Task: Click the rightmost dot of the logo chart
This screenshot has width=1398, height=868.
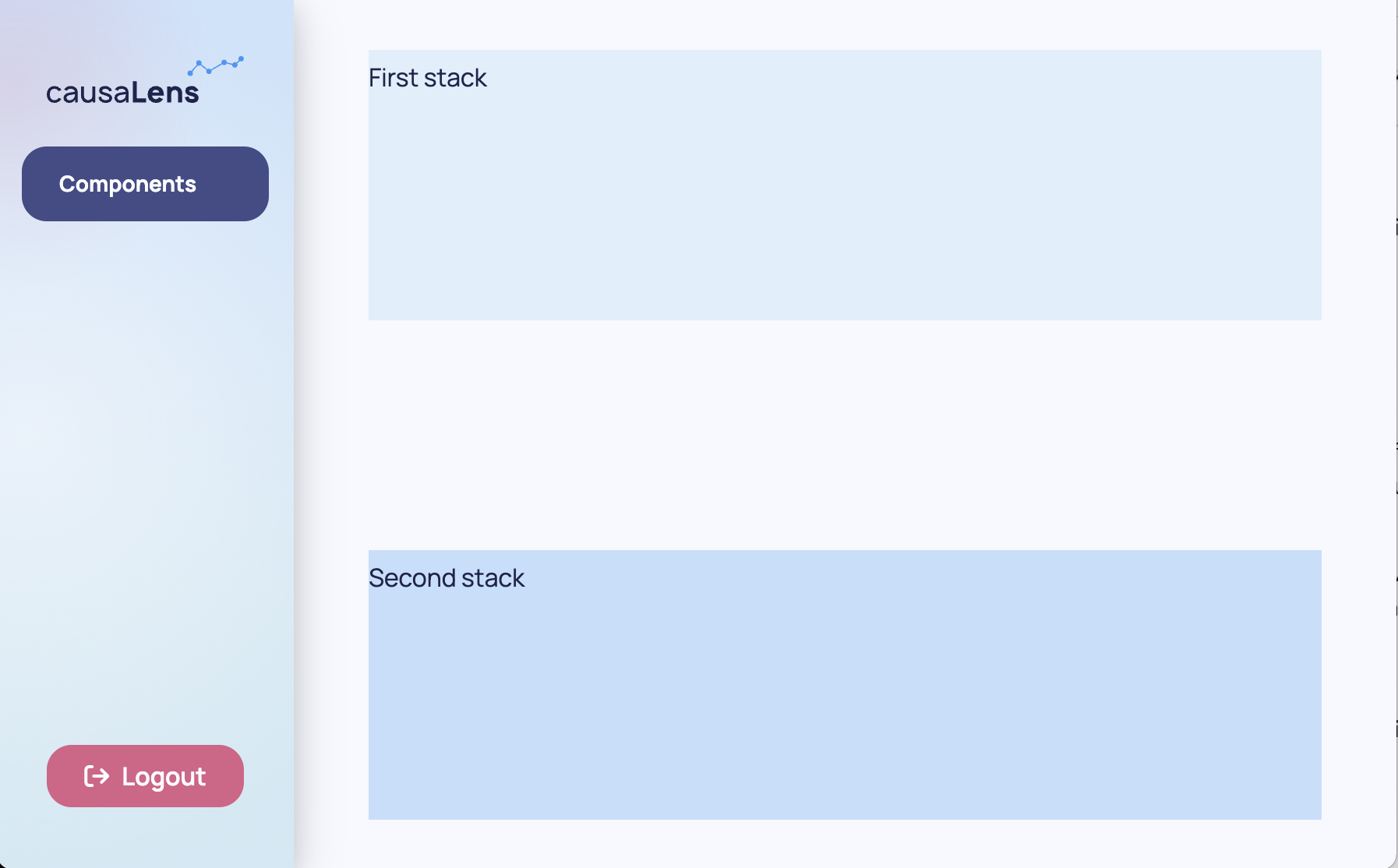Action: coord(241,58)
